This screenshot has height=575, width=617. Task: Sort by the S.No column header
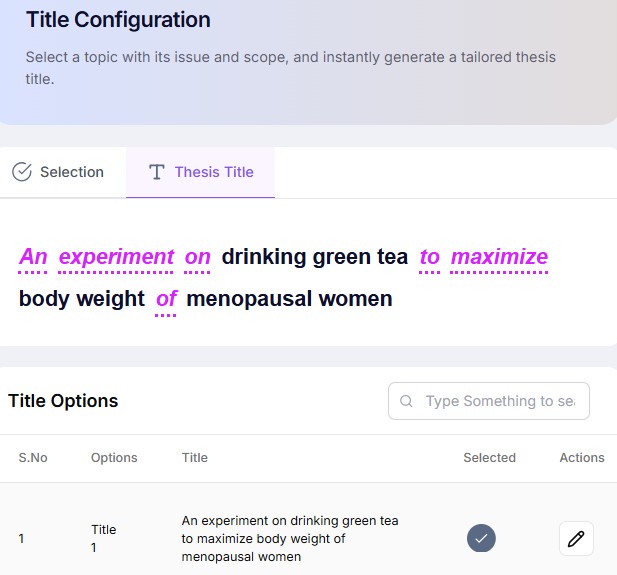(33, 458)
